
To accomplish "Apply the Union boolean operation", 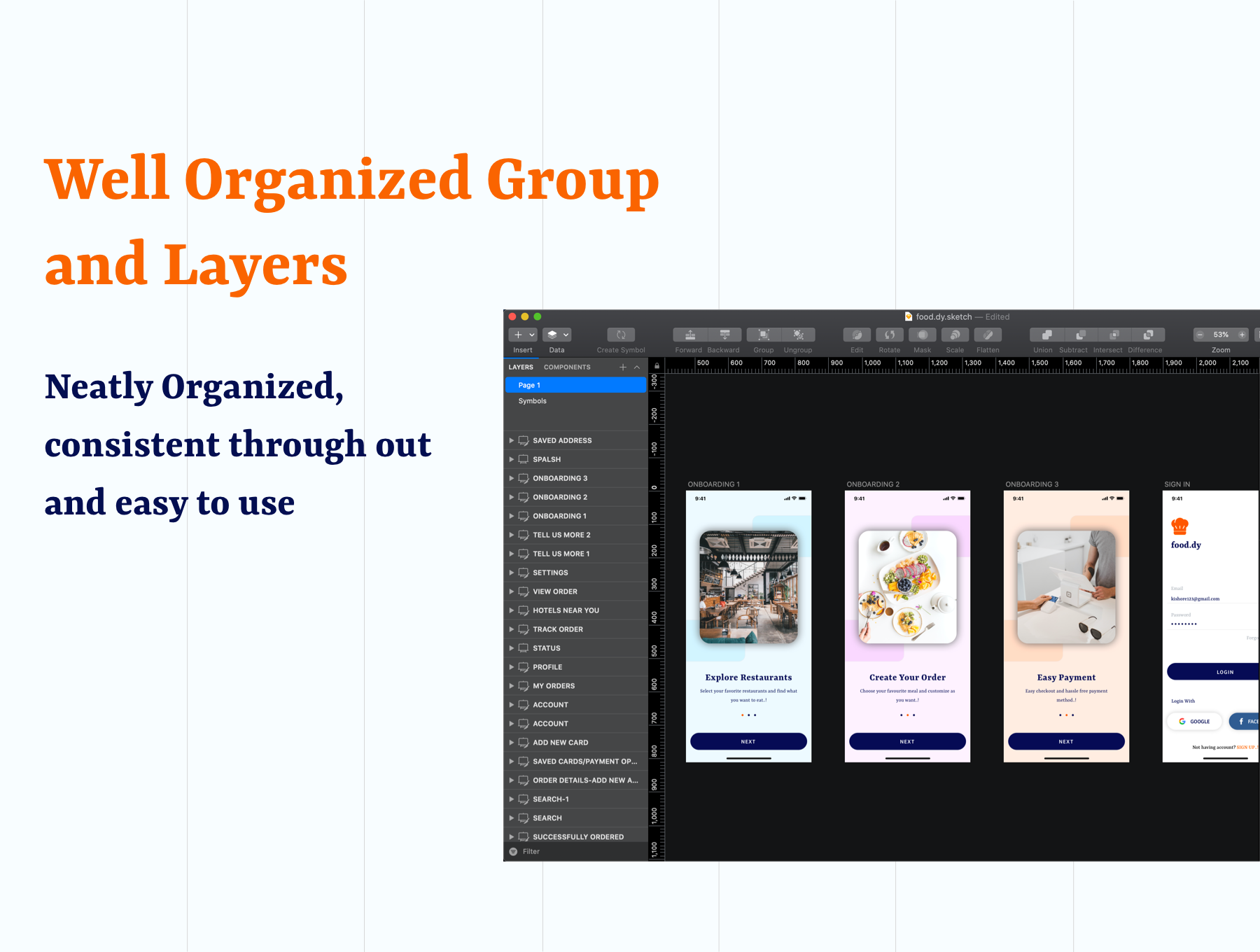I will [1046, 335].
